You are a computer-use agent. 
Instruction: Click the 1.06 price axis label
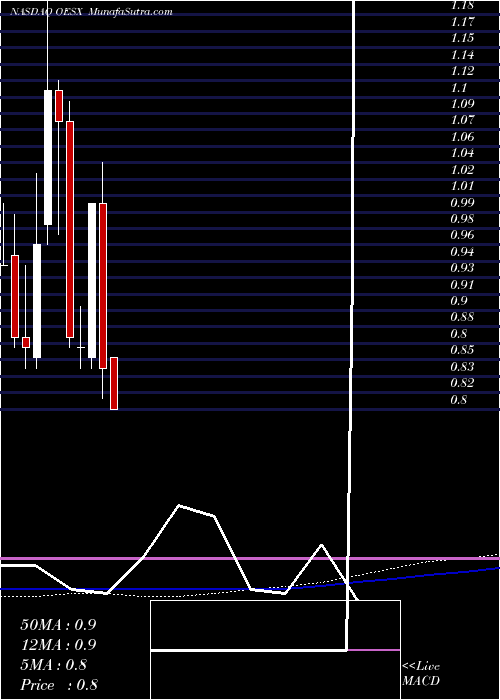[462, 137]
